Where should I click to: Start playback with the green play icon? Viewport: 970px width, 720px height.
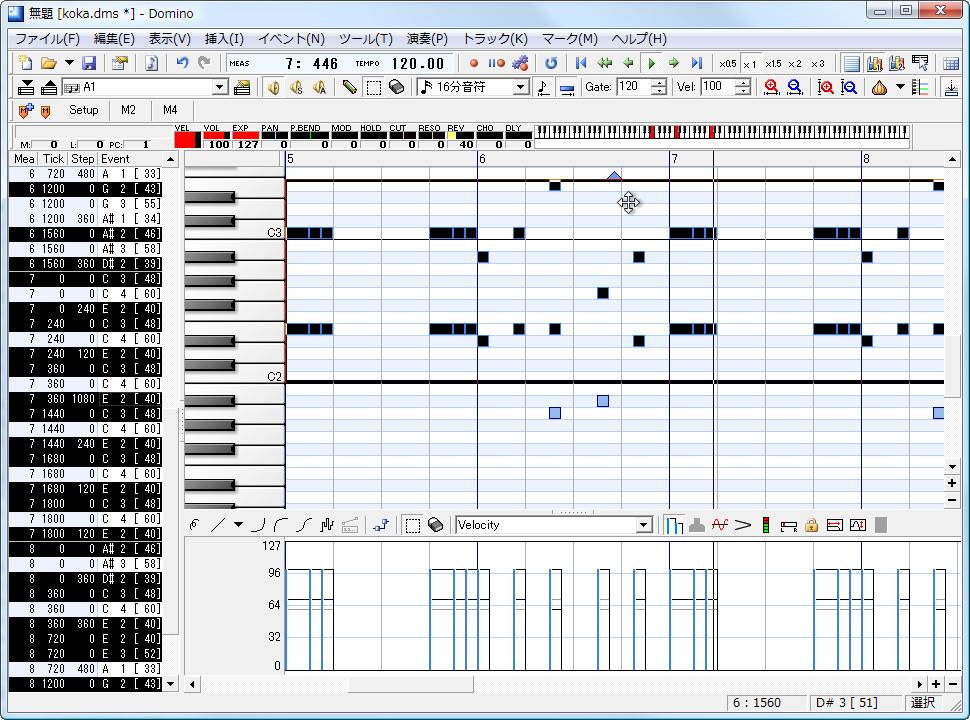[652, 62]
